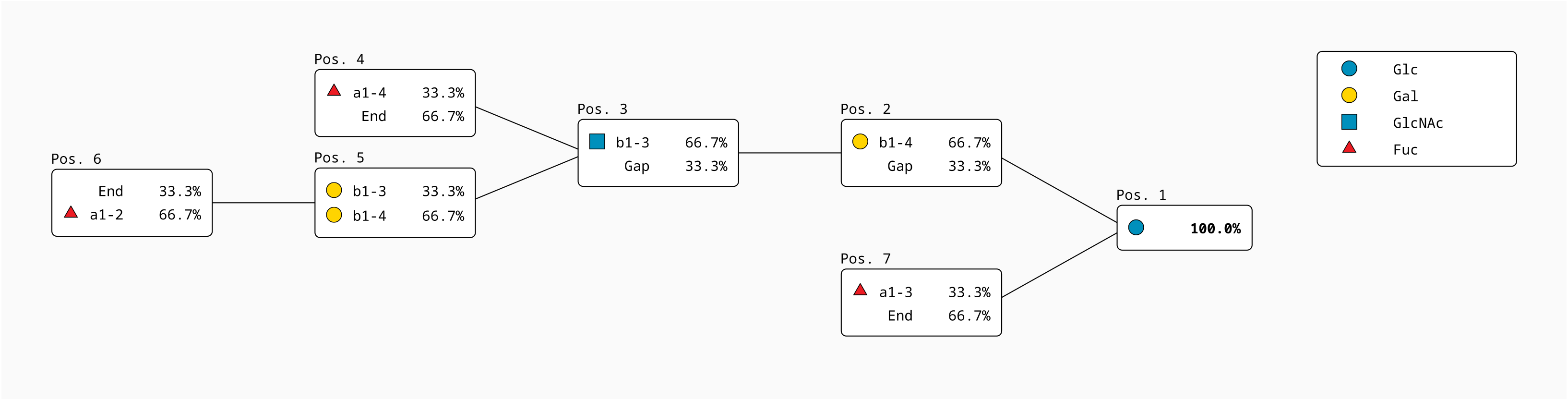Click the End 33.3% row in Pos. 6
The image size is (1568, 400).
click(132, 191)
